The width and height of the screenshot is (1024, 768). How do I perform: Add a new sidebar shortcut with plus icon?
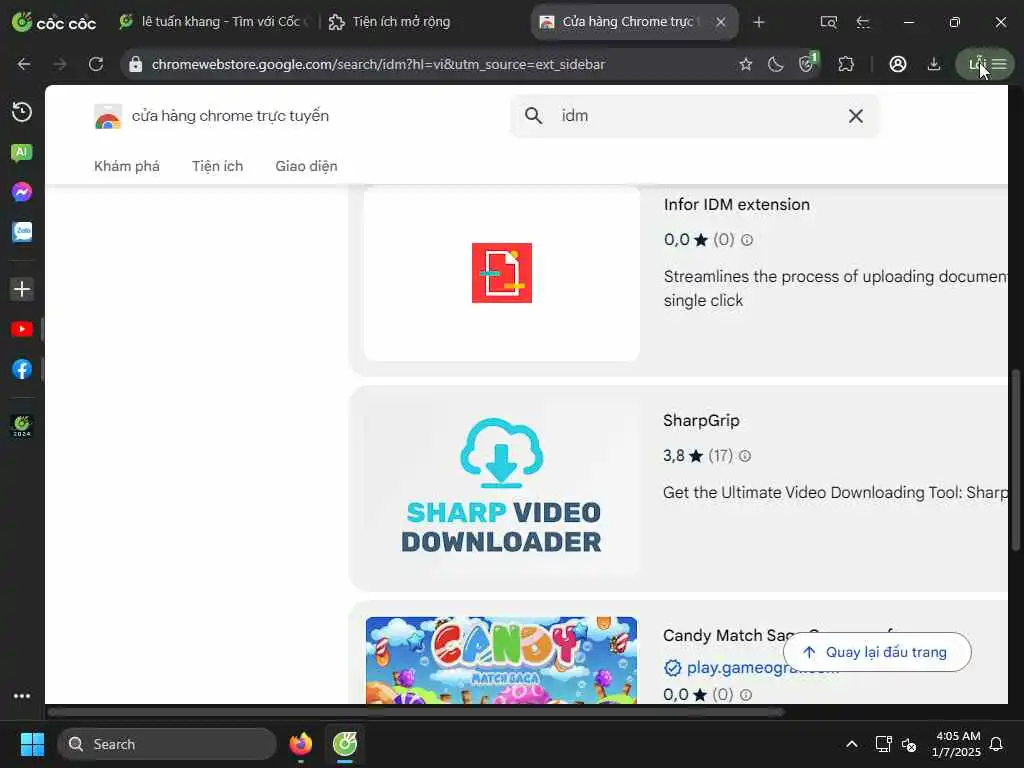tap(22, 289)
